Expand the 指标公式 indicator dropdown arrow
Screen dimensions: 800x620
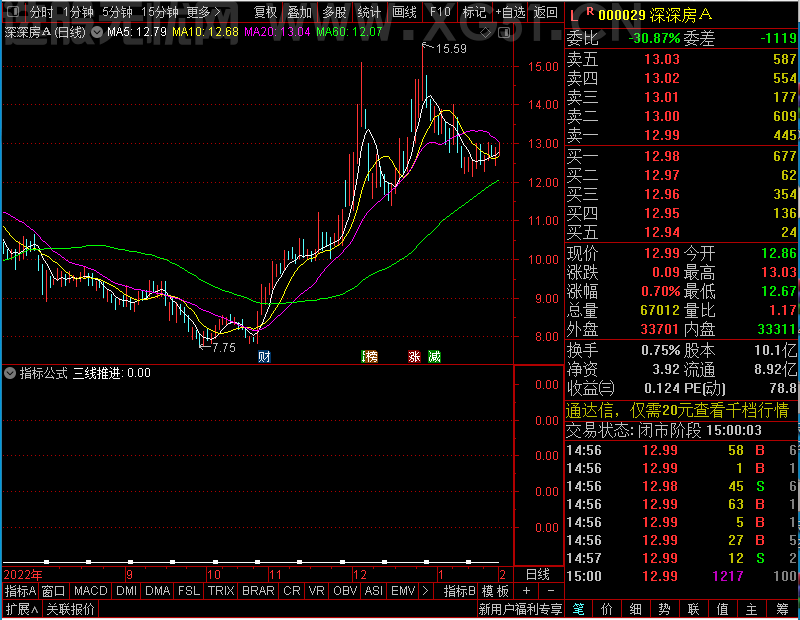pyautogui.click(x=10, y=373)
